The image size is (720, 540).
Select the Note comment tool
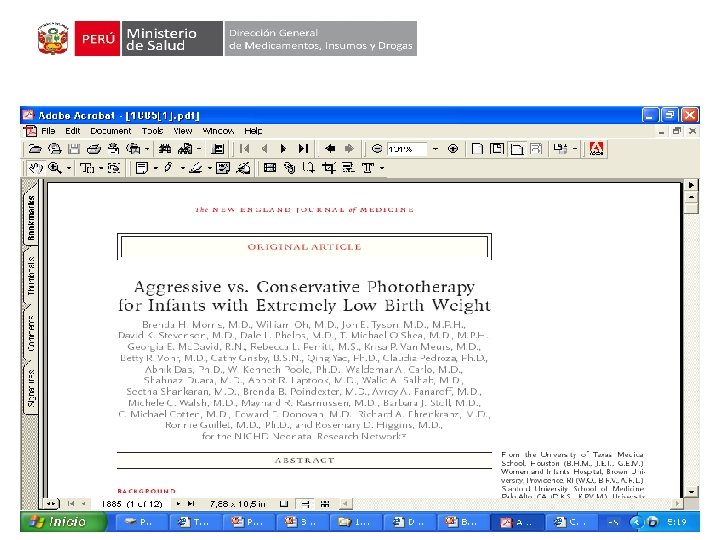pyautogui.click(x=141, y=168)
